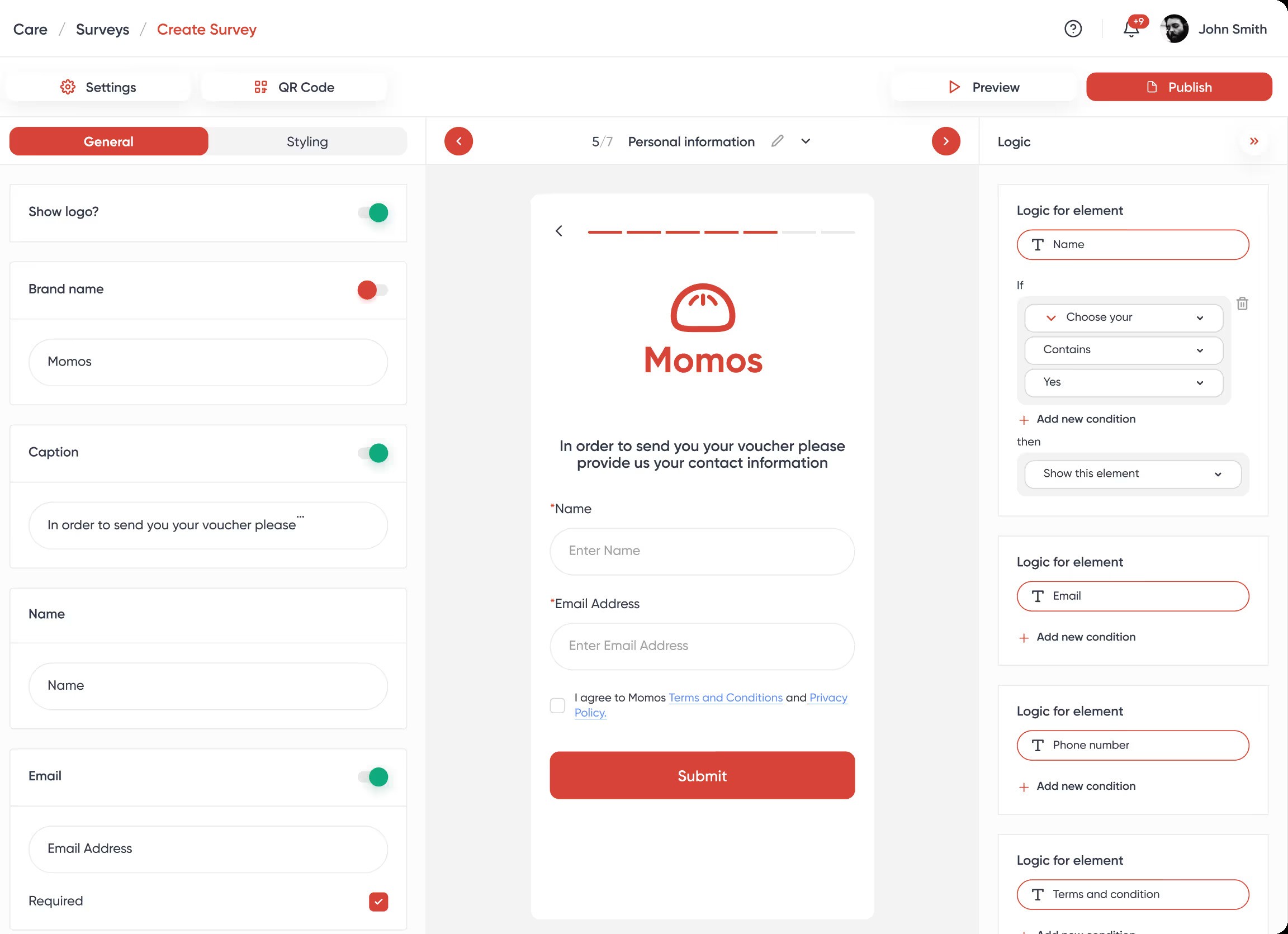This screenshot has height=934, width=1288.
Task: Open the QR Code tab
Action: click(x=293, y=87)
